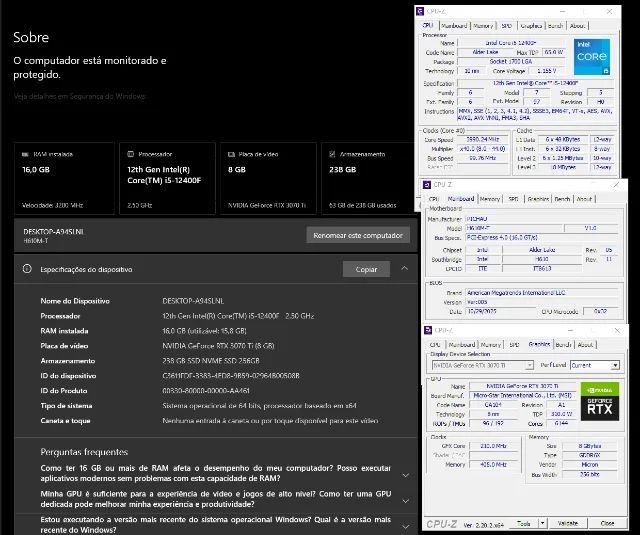This screenshot has width=640, height=535.
Task: Open the arrow menu next to Tools
Action: coord(543,523)
